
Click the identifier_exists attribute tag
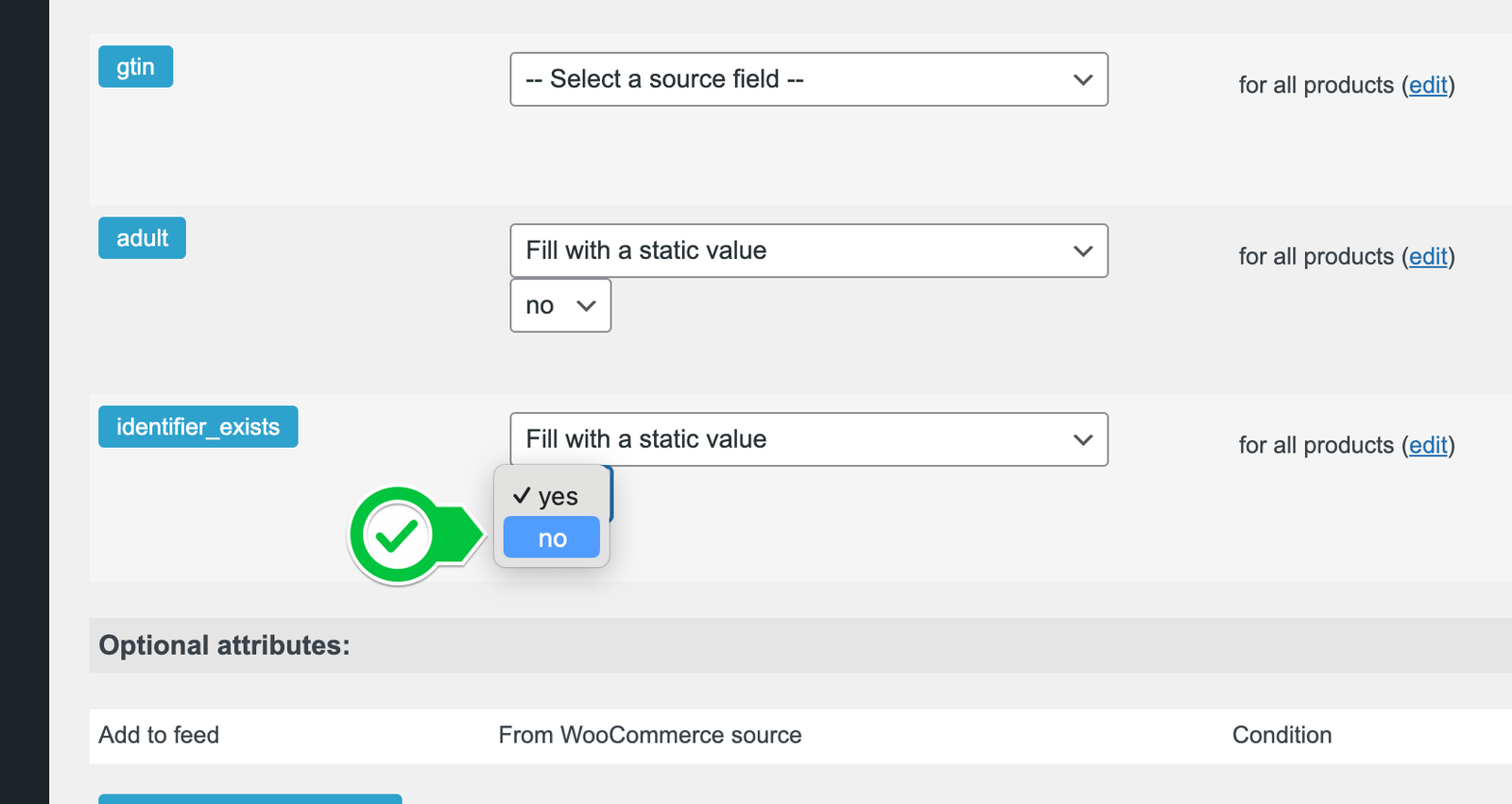pos(198,427)
